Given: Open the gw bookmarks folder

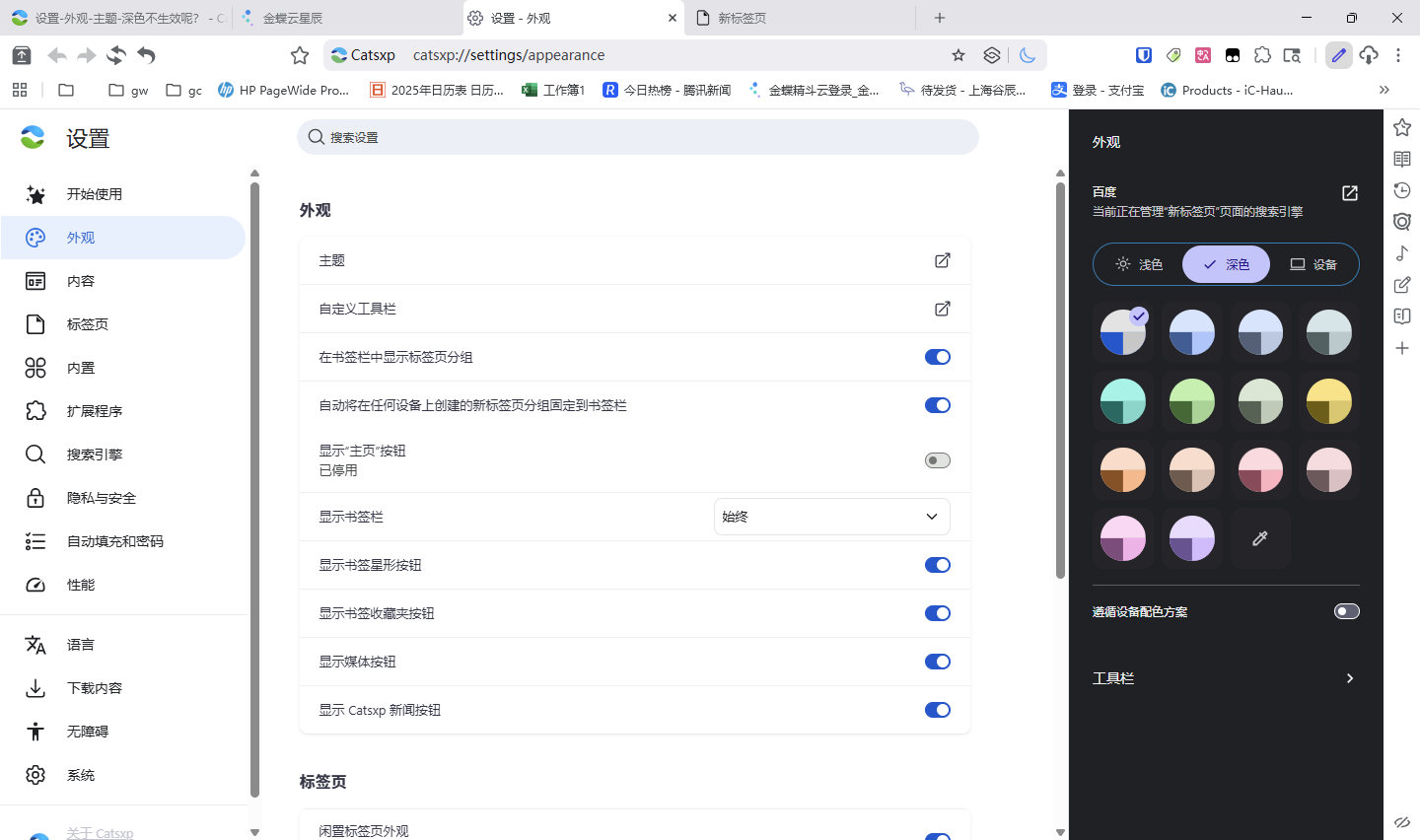Looking at the screenshot, I should tap(128, 90).
